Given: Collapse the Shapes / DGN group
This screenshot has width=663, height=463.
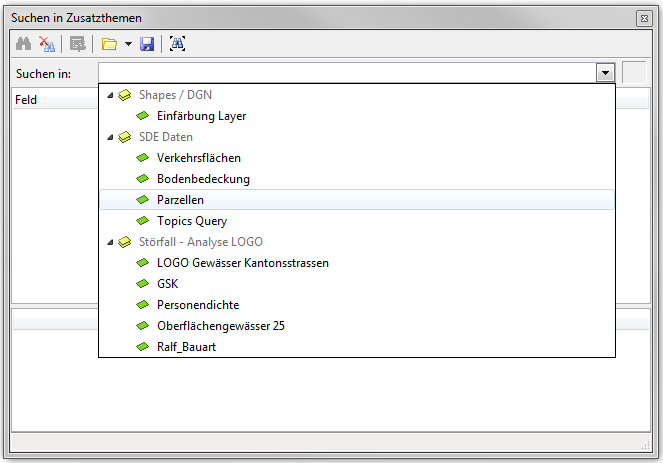Looking at the screenshot, I should 109,95.
